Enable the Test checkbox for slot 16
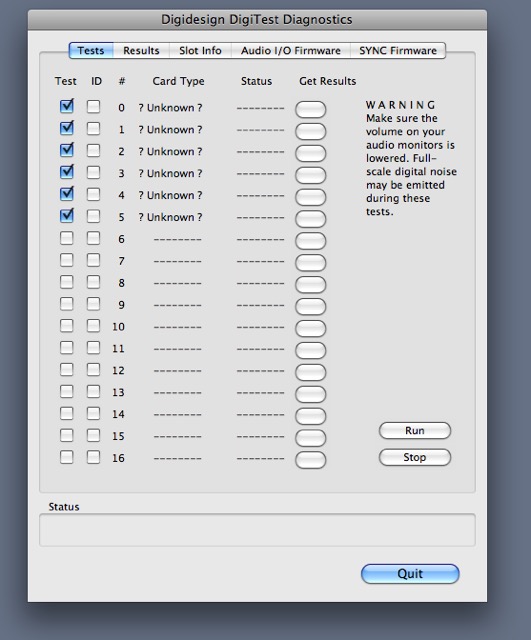 [x=67, y=457]
